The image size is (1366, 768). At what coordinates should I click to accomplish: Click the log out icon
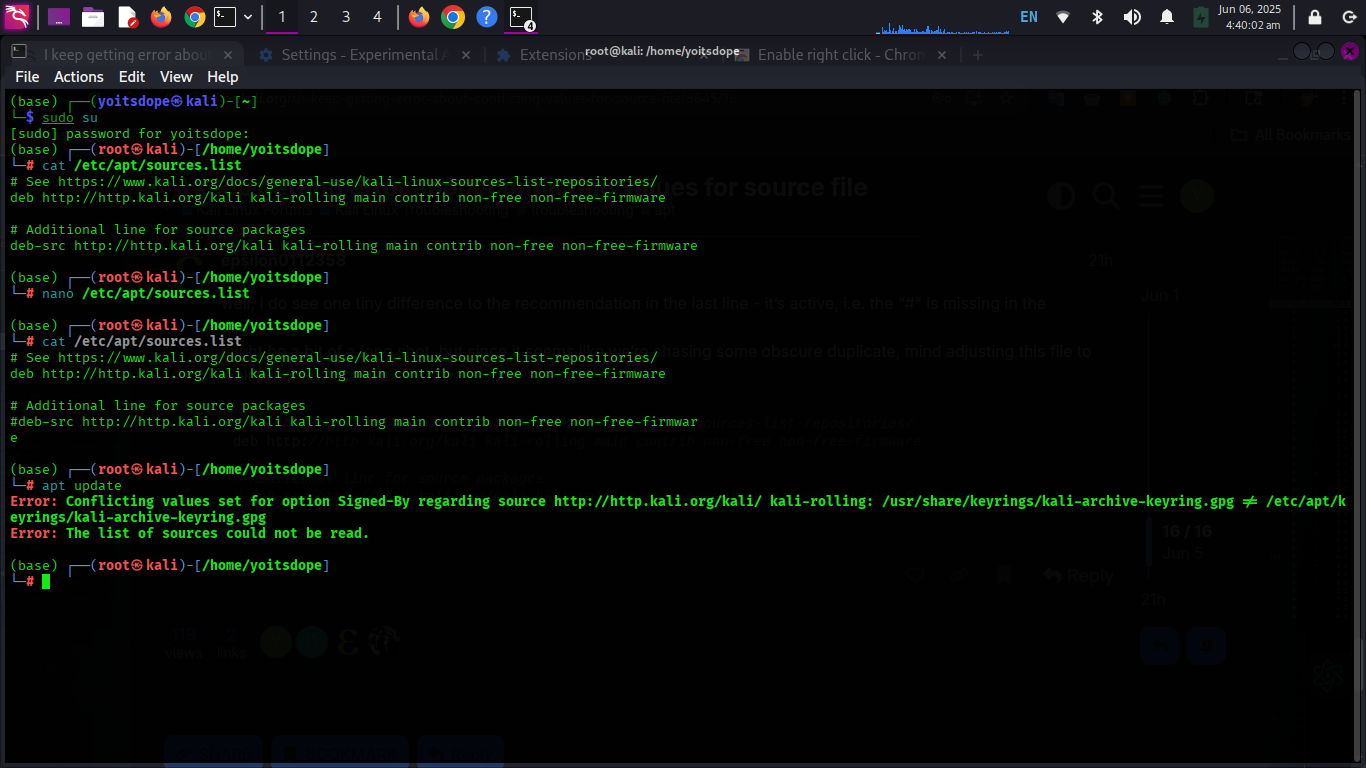[x=1348, y=16]
